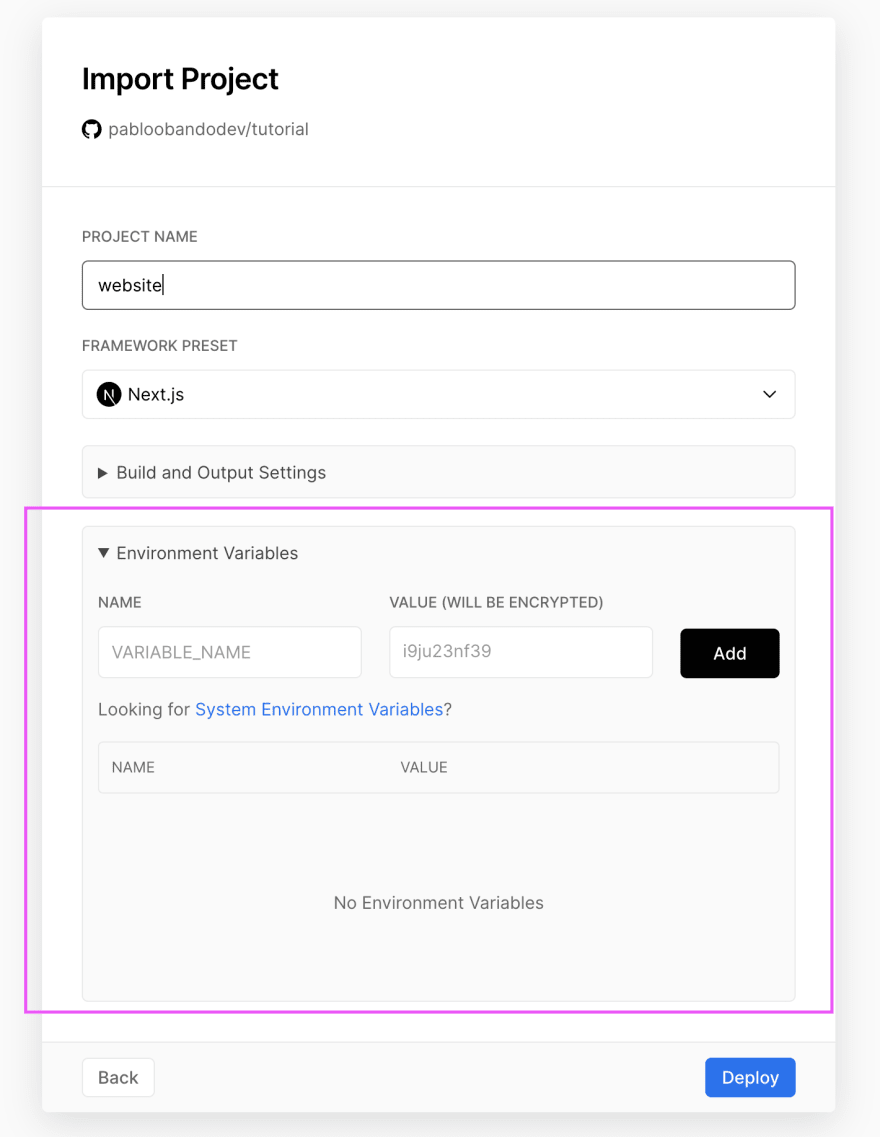
Task: Go Back using the Back button
Action: pyautogui.click(x=118, y=1078)
